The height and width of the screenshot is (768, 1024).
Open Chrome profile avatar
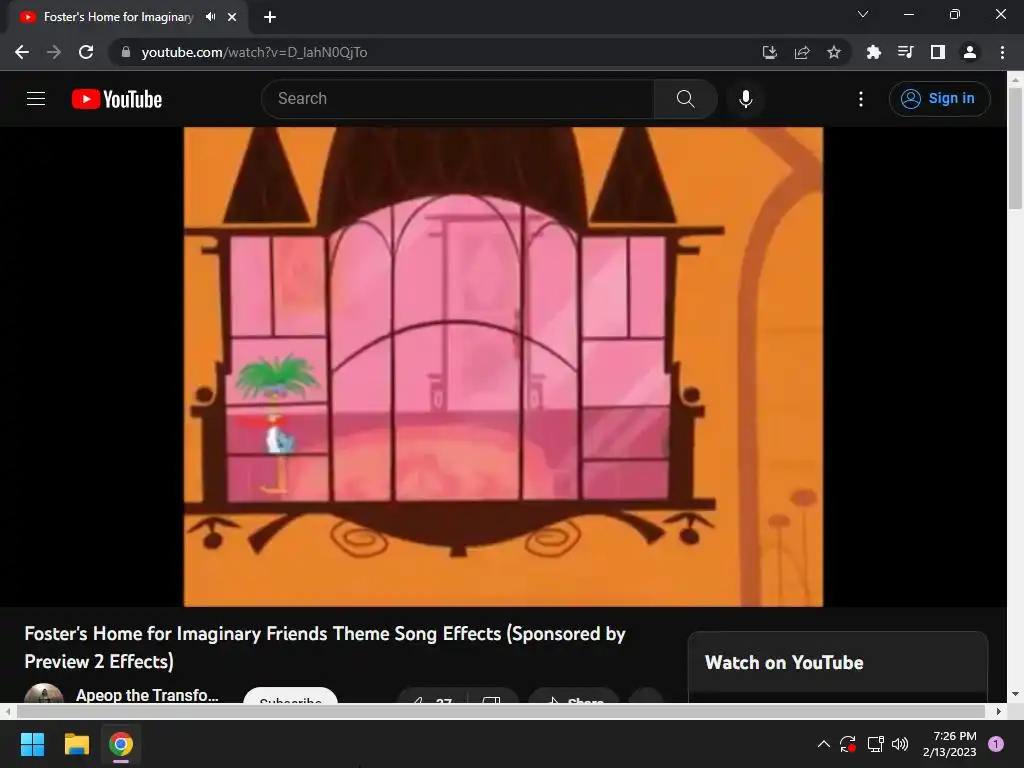tap(970, 52)
